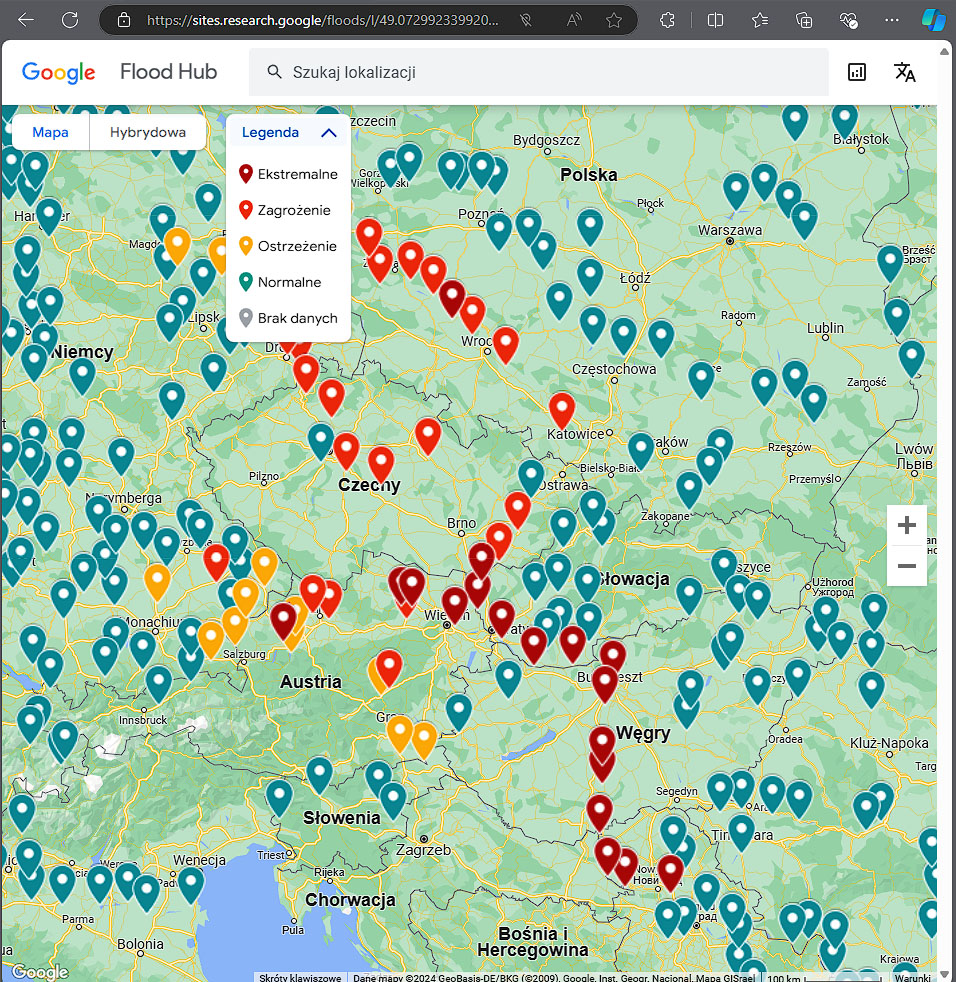
Task: Start Read Aloud from the address bar
Action: (x=573, y=20)
